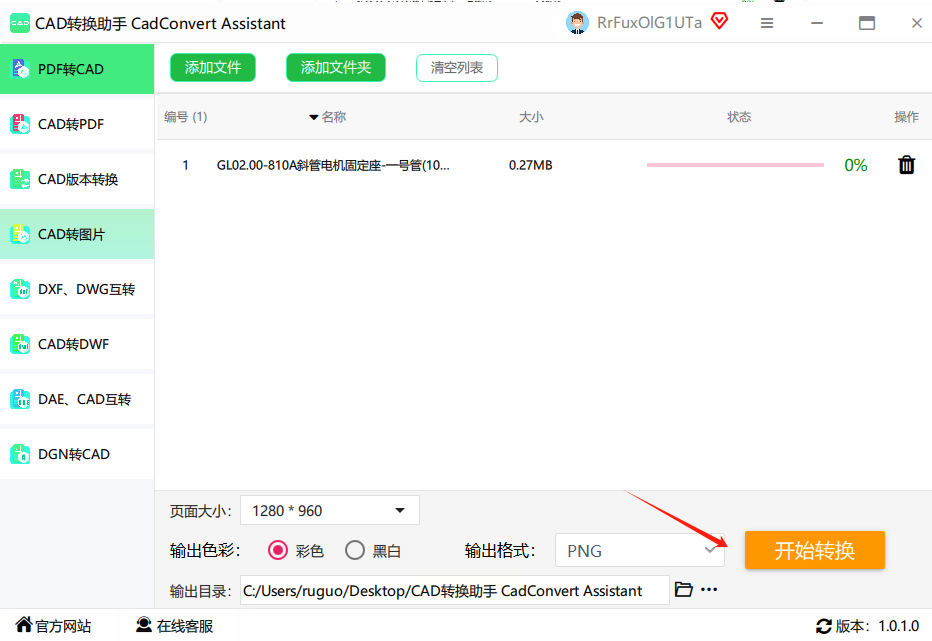Click the CAD app logo in title bar
The width and height of the screenshot is (932, 641).
pos(20,23)
